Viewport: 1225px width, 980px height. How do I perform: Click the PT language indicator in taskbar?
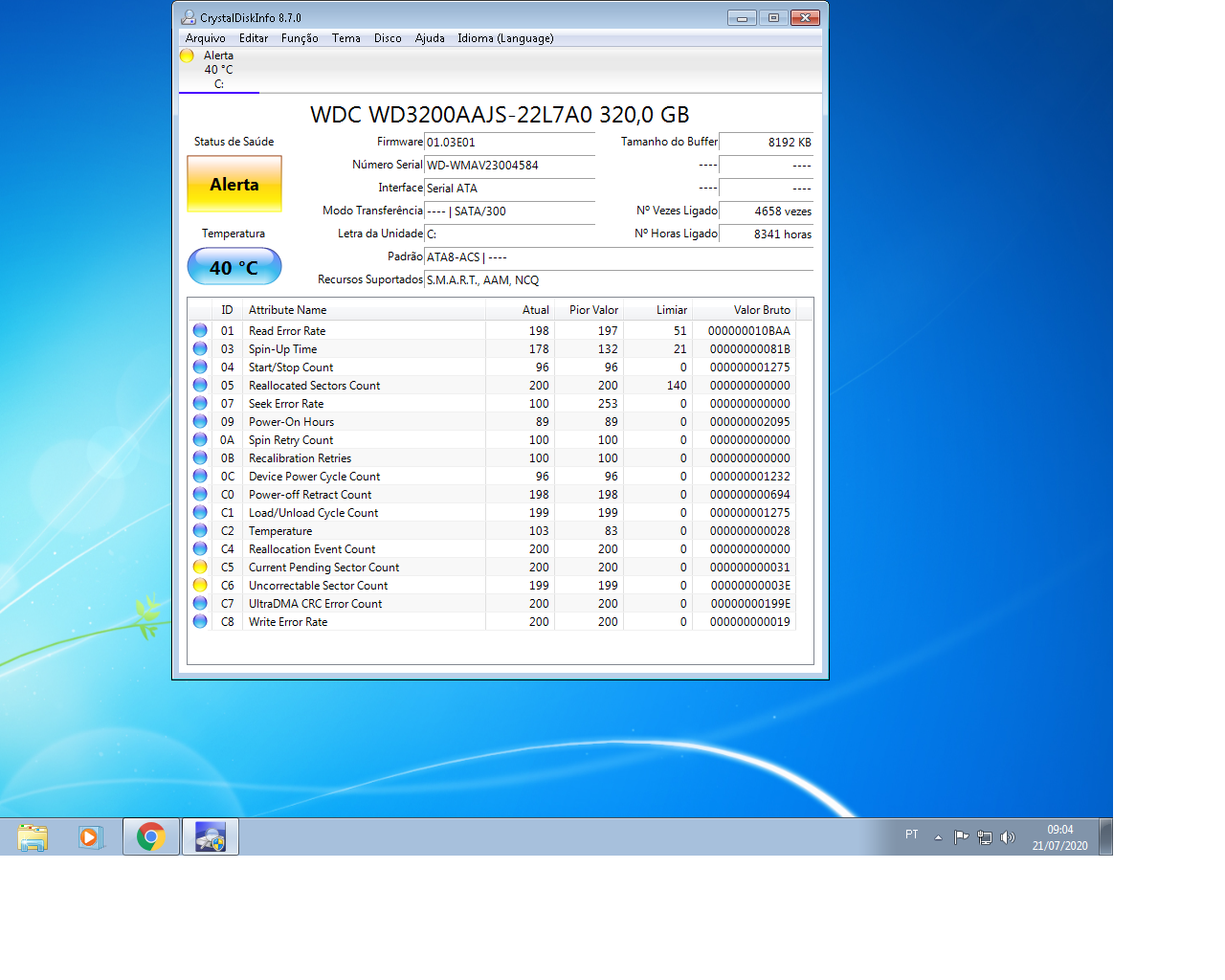pos(912,835)
